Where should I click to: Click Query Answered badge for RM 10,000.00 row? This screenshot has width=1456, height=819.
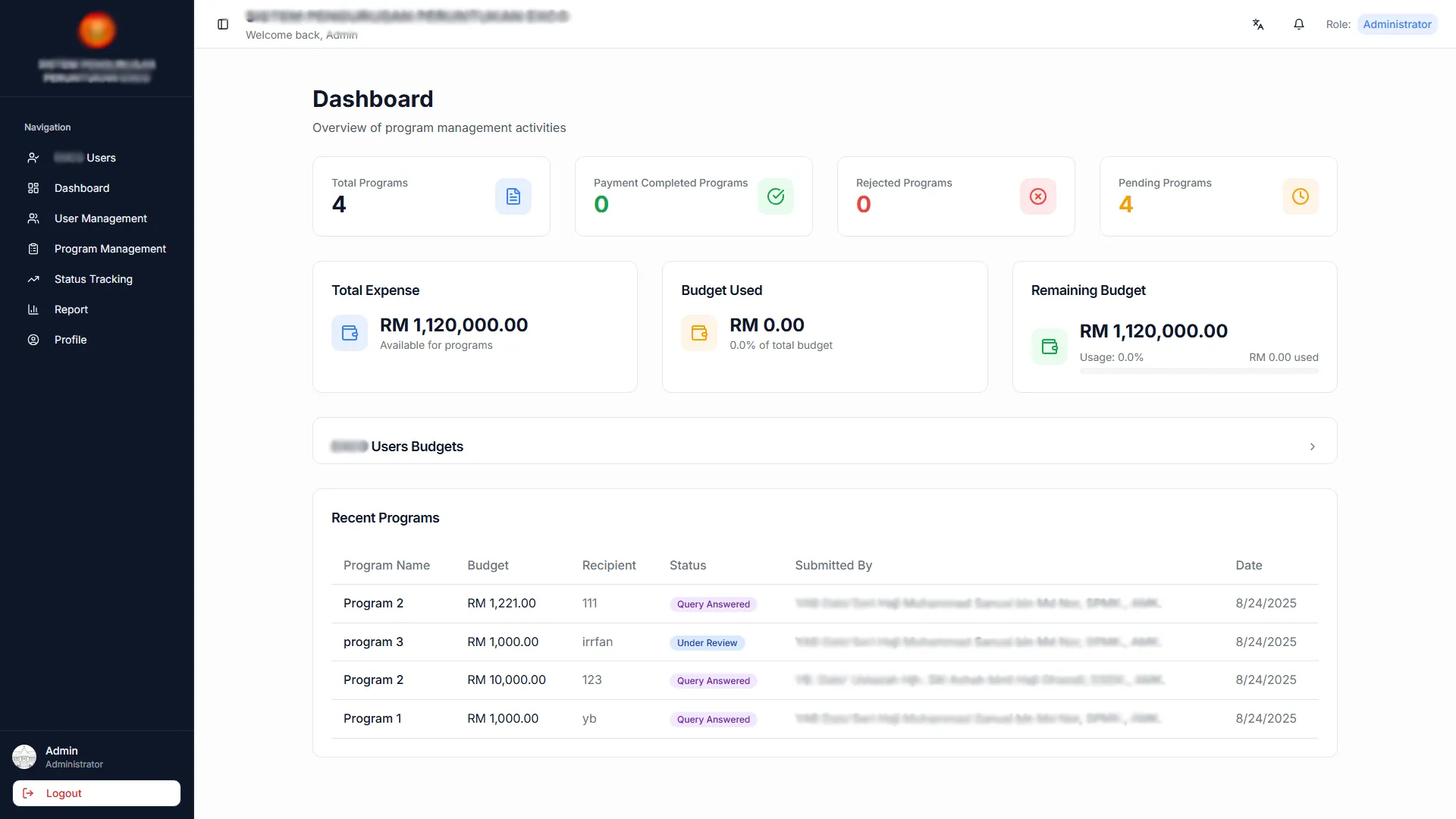pyautogui.click(x=714, y=681)
